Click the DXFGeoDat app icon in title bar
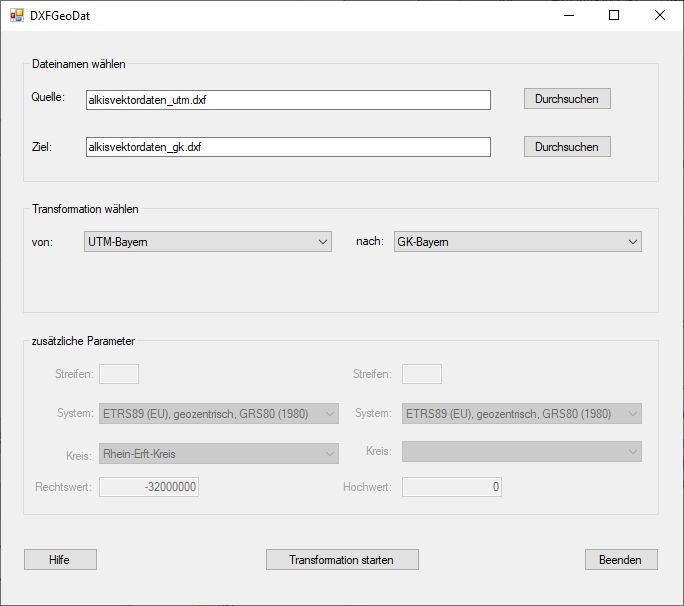Image resolution: width=684 pixels, height=606 pixels. [x=16, y=16]
